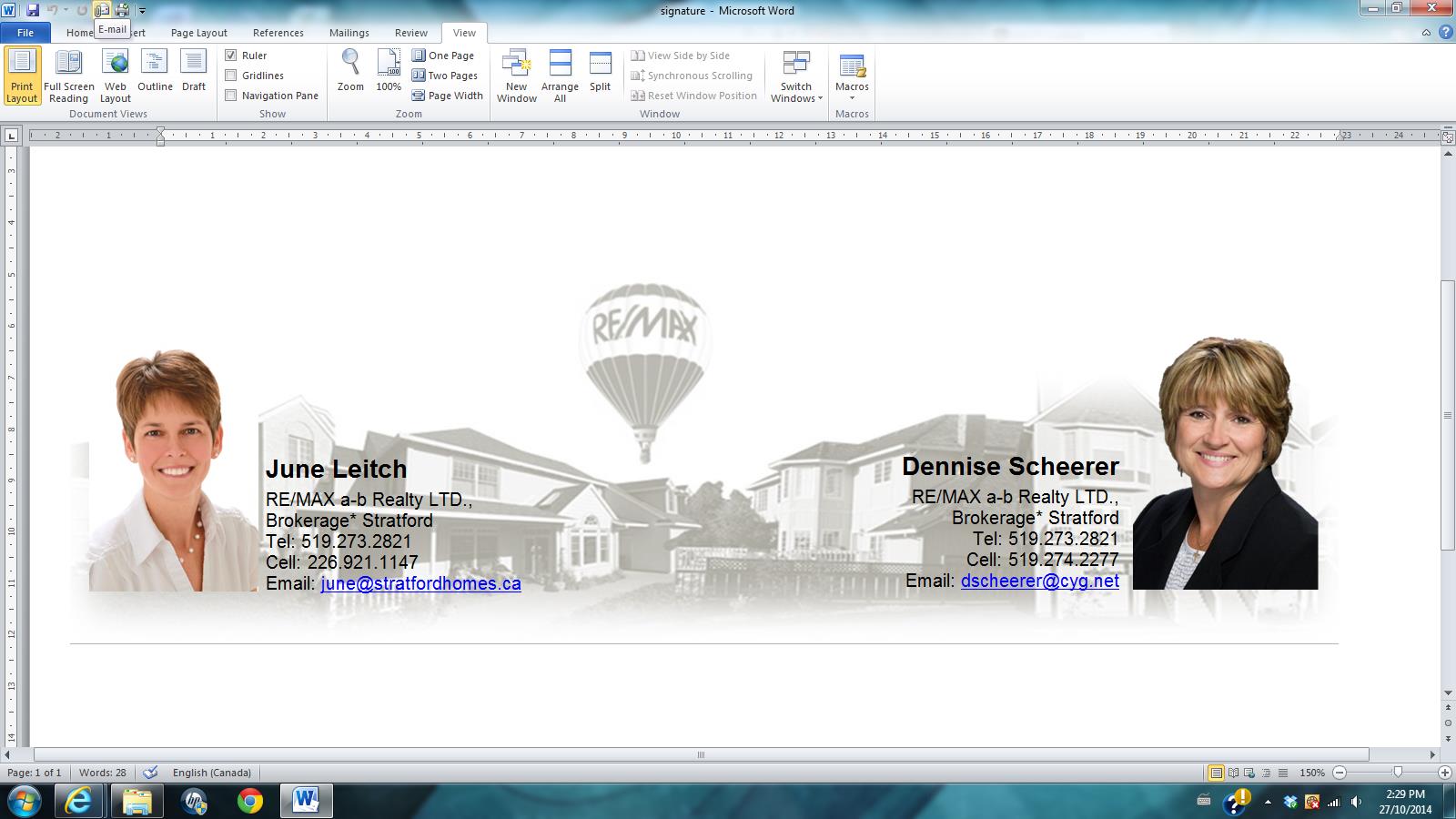Switch to Print Layout view
1456x819 pixels.
(22, 76)
